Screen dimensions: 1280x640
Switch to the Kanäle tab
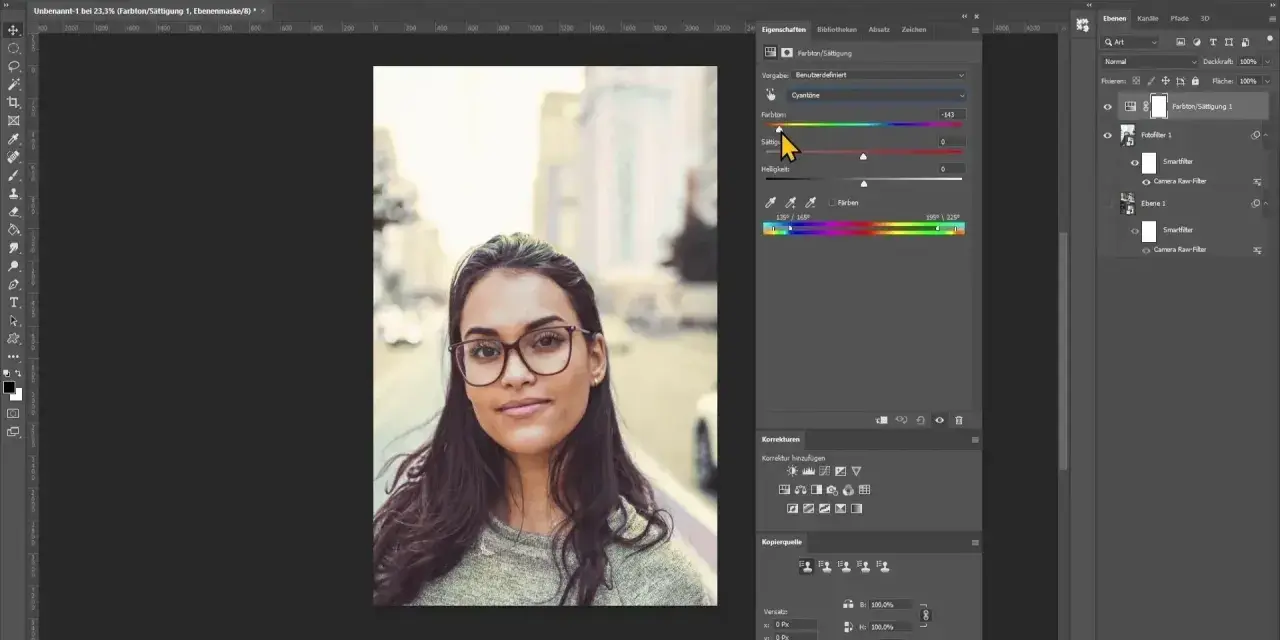[x=1147, y=18]
